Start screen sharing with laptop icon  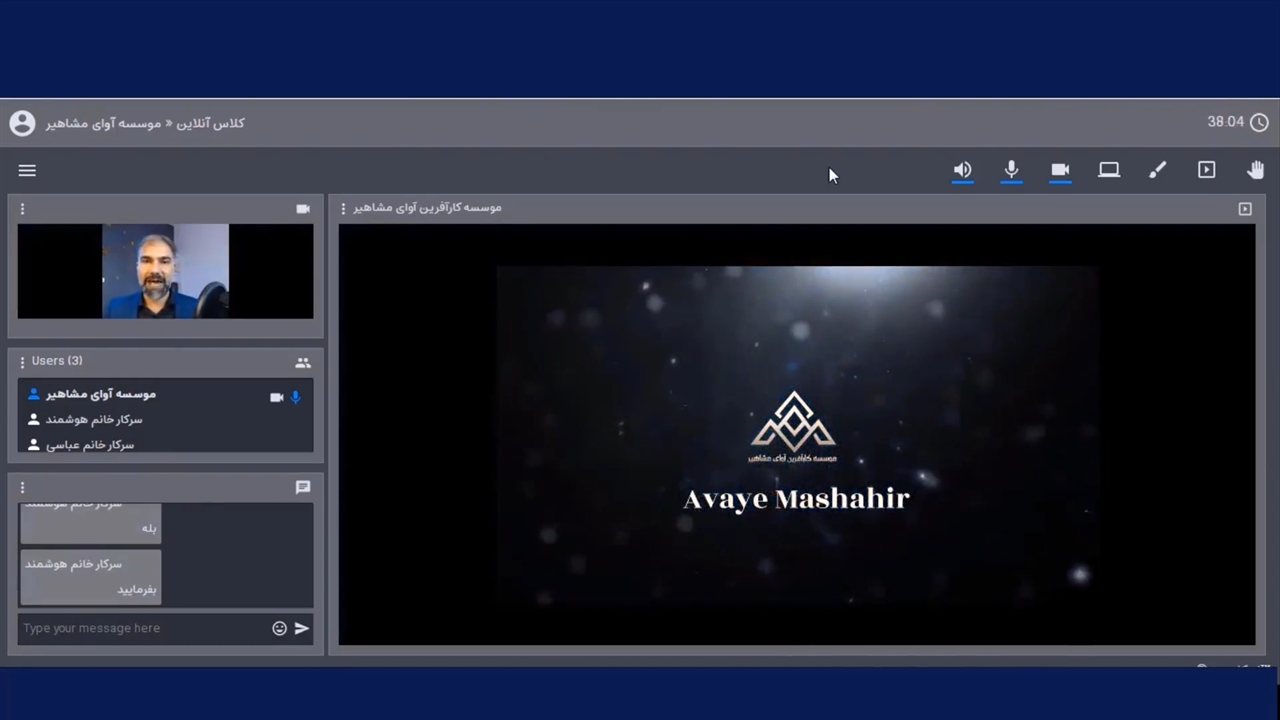(1109, 170)
